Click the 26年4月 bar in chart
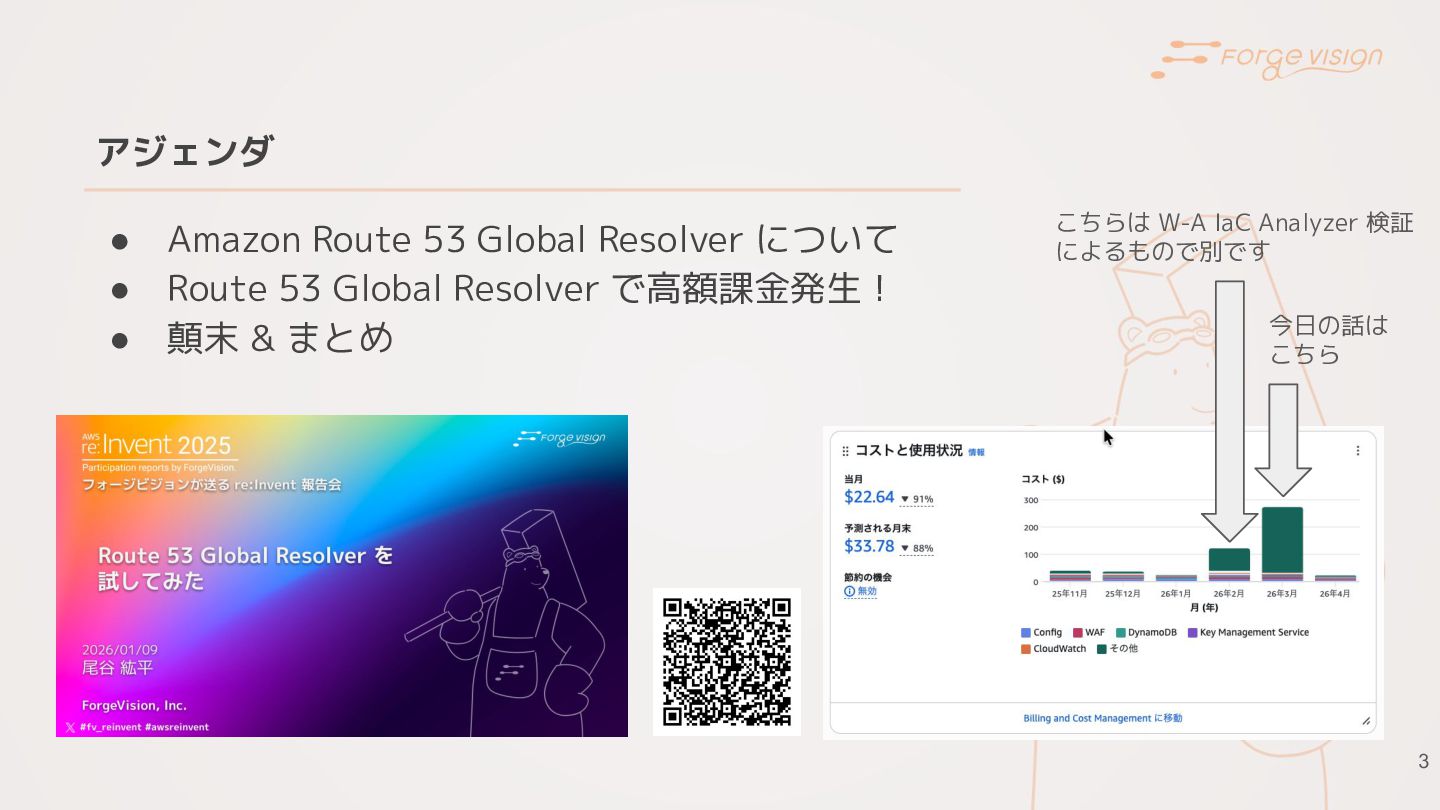The width and height of the screenshot is (1440, 810). 1335,578
